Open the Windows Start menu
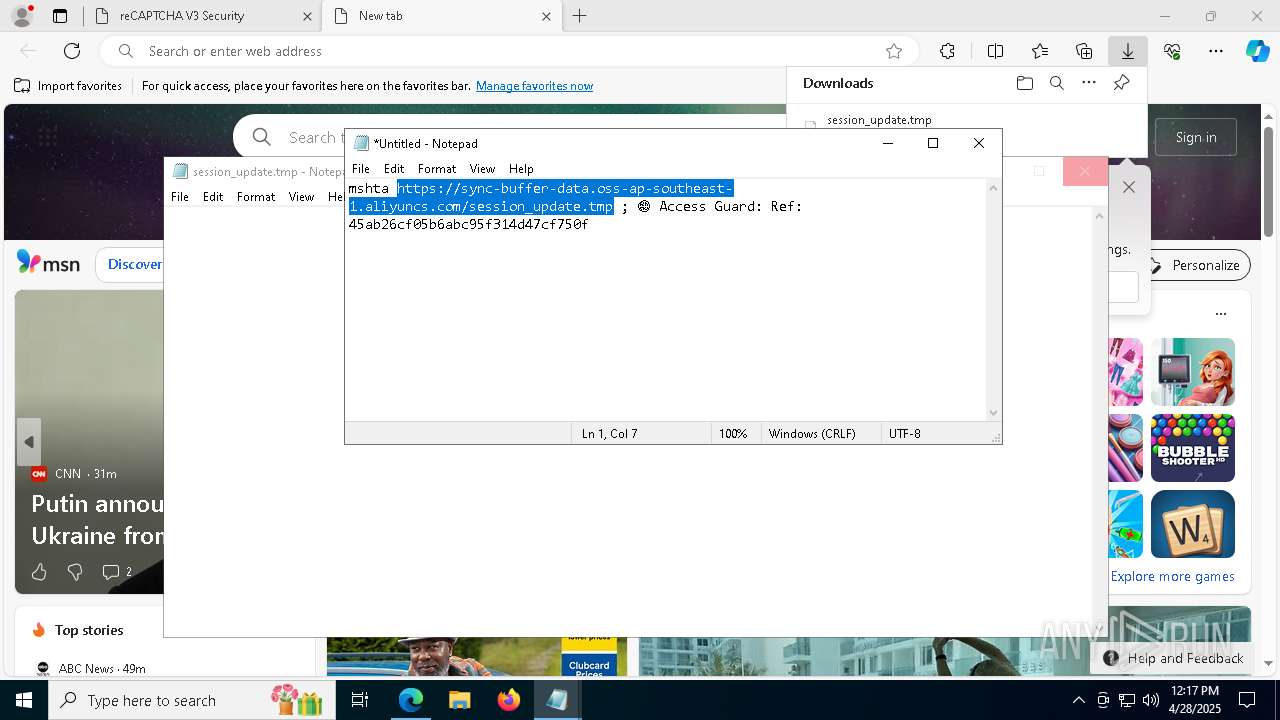Screen dimensions: 1280x720 [24, 700]
